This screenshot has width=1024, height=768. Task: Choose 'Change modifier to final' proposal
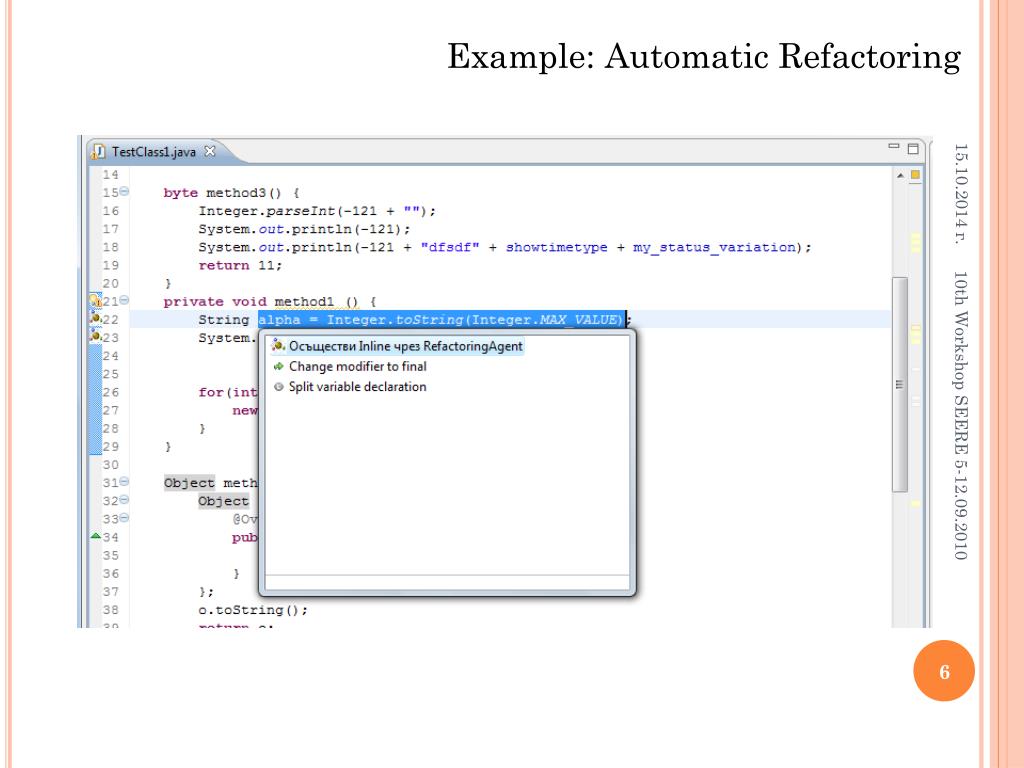point(350,366)
